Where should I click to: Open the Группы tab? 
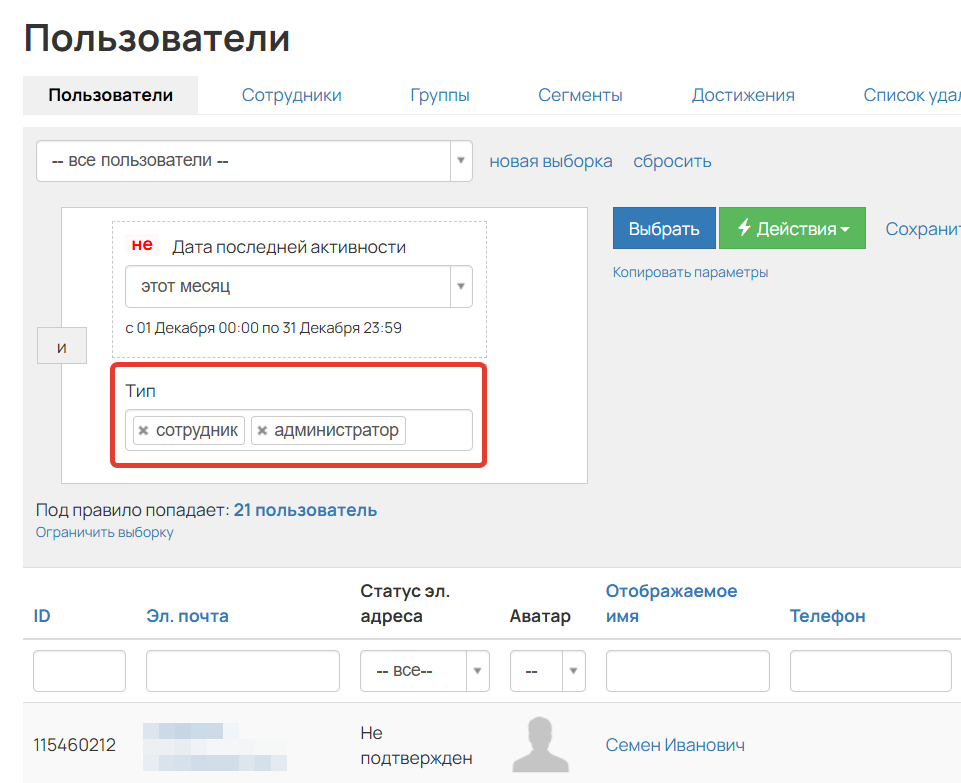(440, 95)
